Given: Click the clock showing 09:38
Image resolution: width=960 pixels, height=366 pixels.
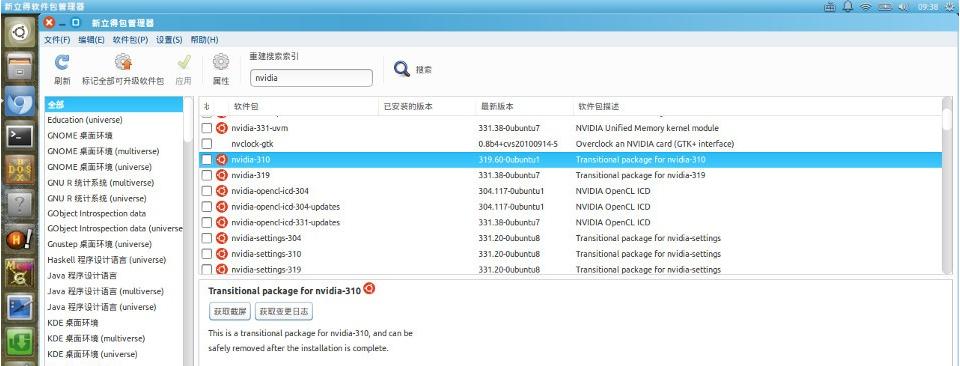Looking at the screenshot, I should tap(928, 7).
